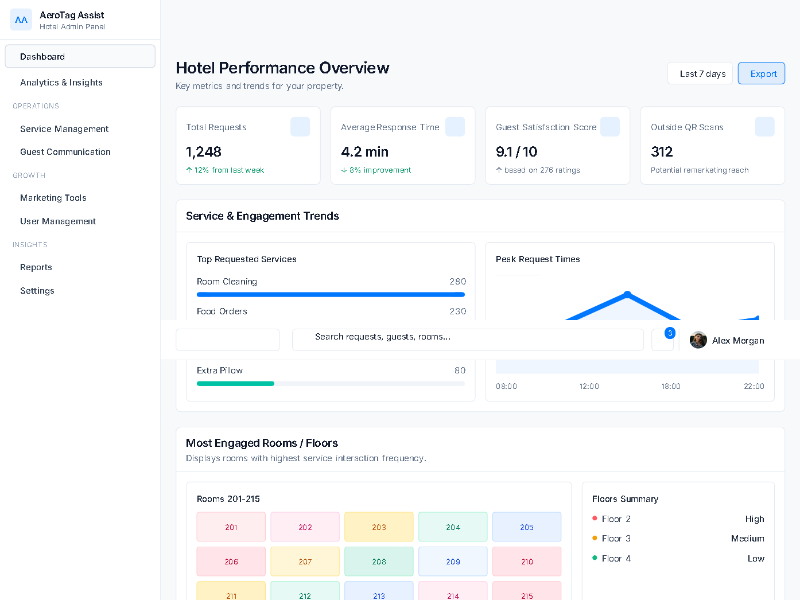Toggle the Floor 3 legend dot

(x=597, y=538)
